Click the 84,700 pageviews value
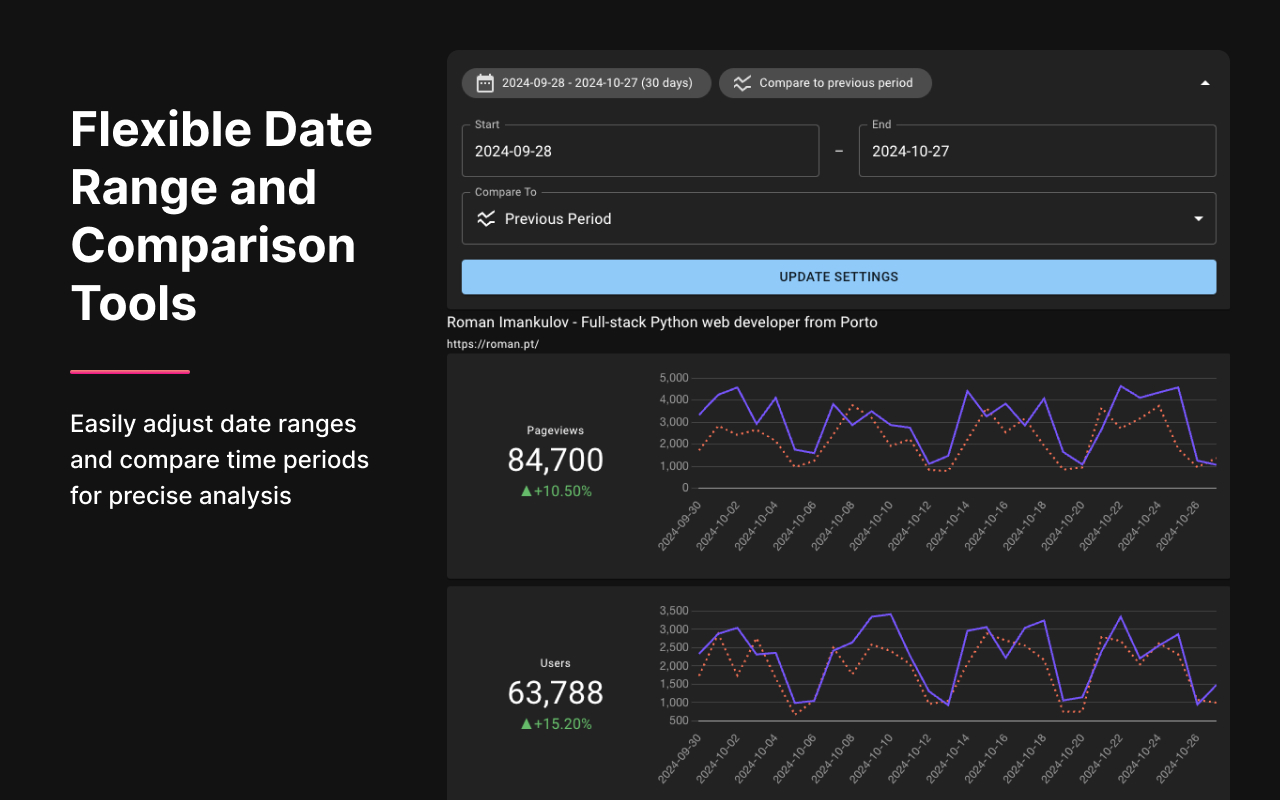The width and height of the screenshot is (1280, 800). point(555,460)
